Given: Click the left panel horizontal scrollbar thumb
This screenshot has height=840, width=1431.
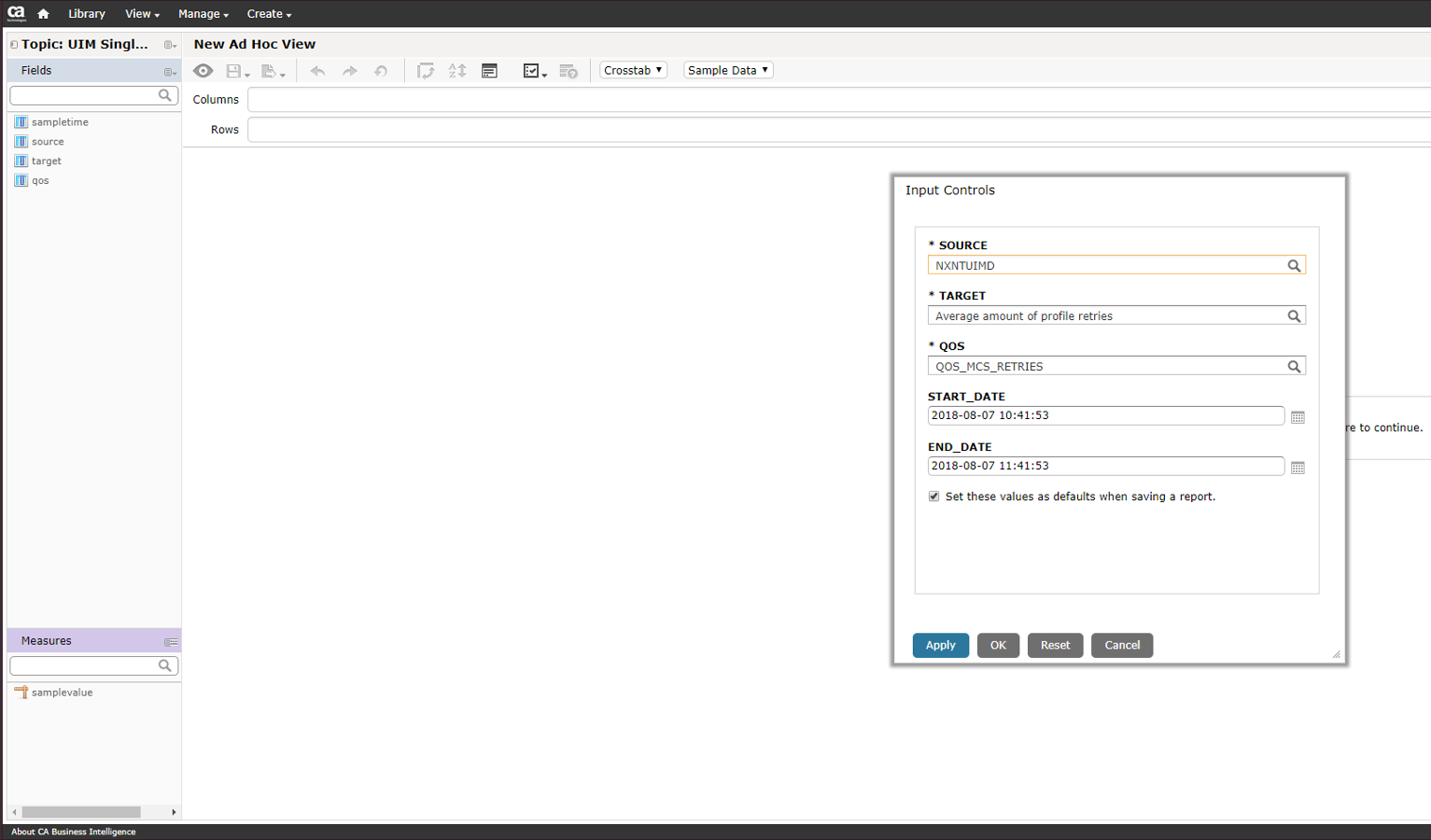Looking at the screenshot, I should [81, 812].
